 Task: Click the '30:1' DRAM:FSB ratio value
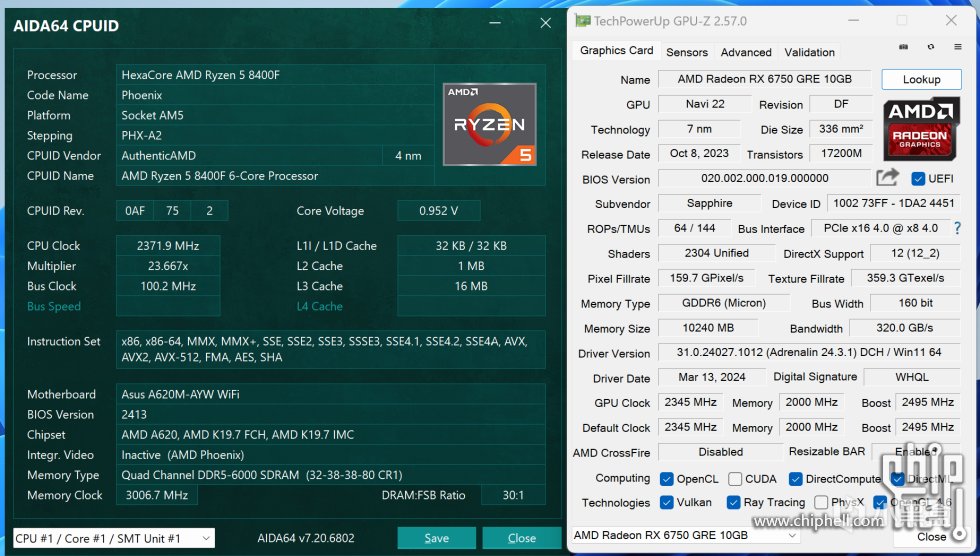point(513,495)
